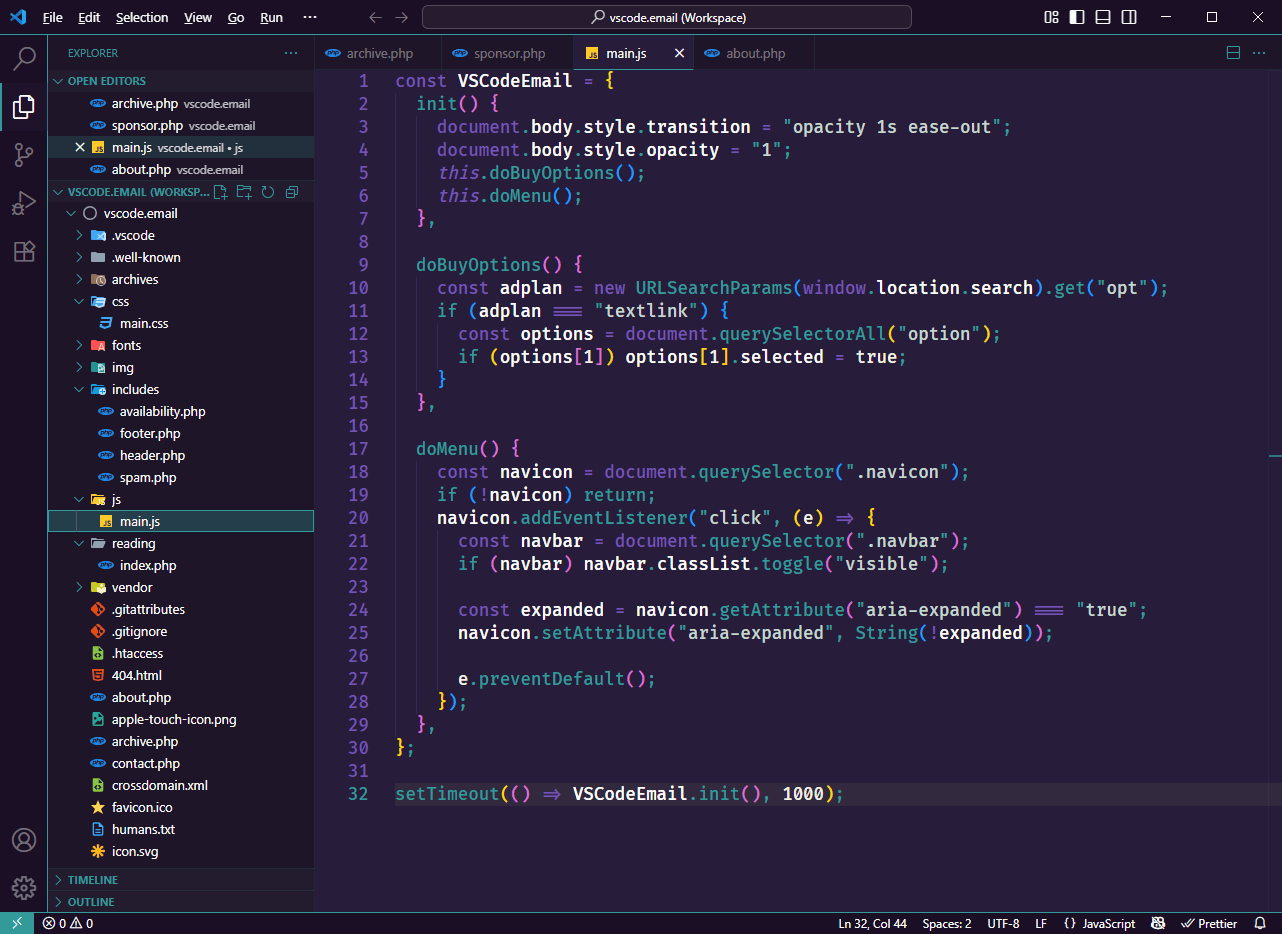This screenshot has width=1282, height=934.
Task: Expand the vendor folder
Action: click(x=181, y=587)
